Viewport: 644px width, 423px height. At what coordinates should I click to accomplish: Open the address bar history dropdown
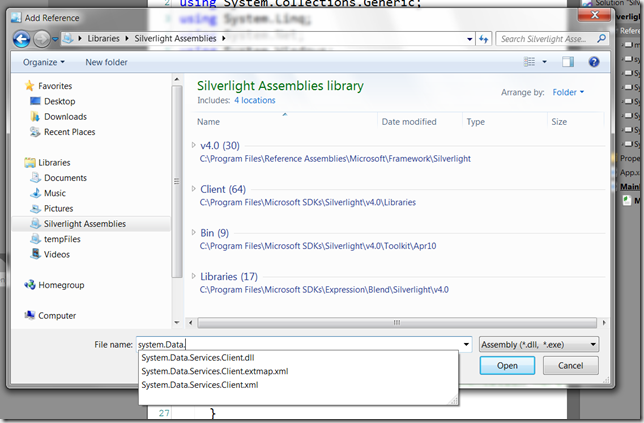[469, 39]
